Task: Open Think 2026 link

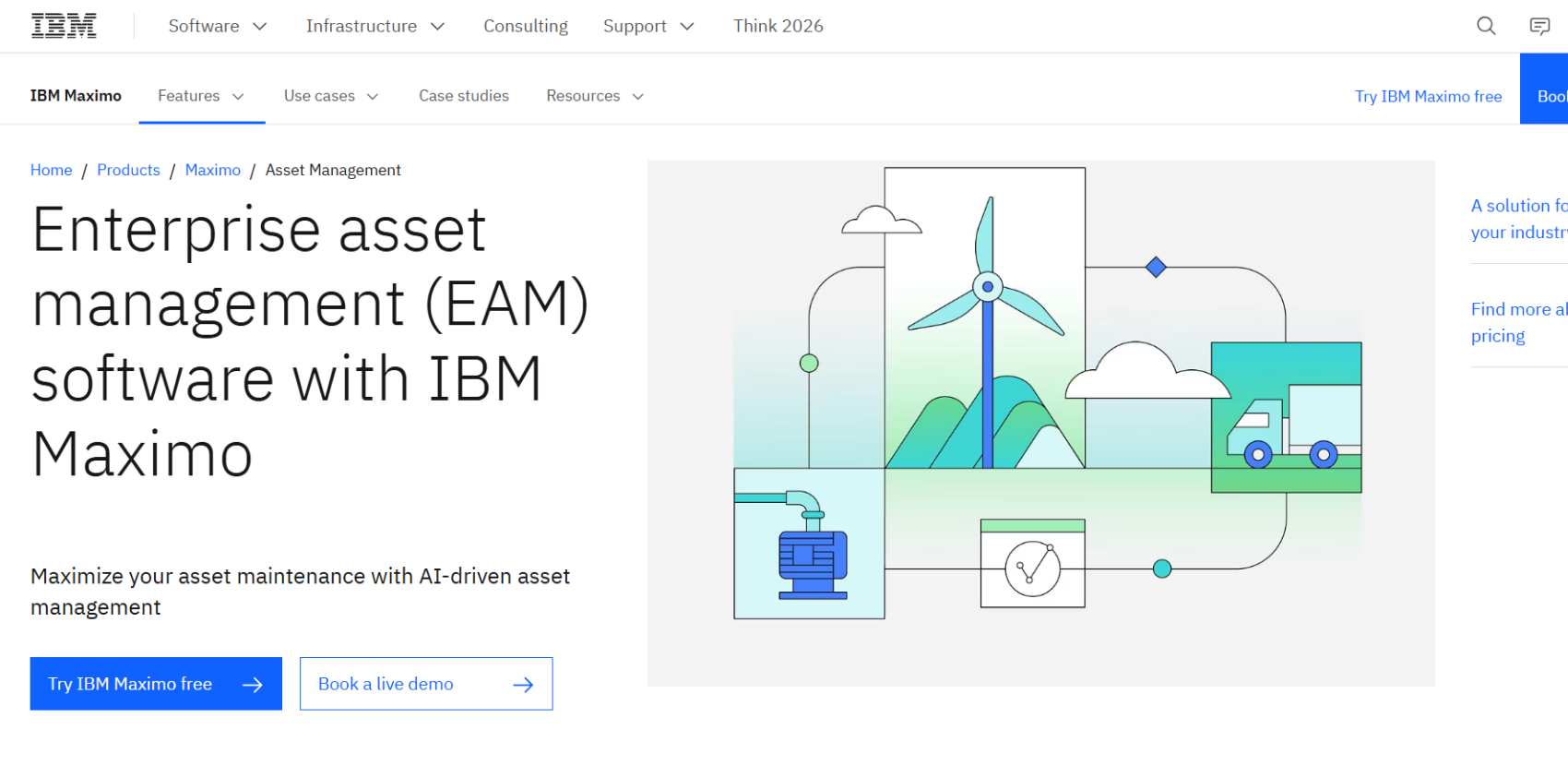Action: point(778,26)
